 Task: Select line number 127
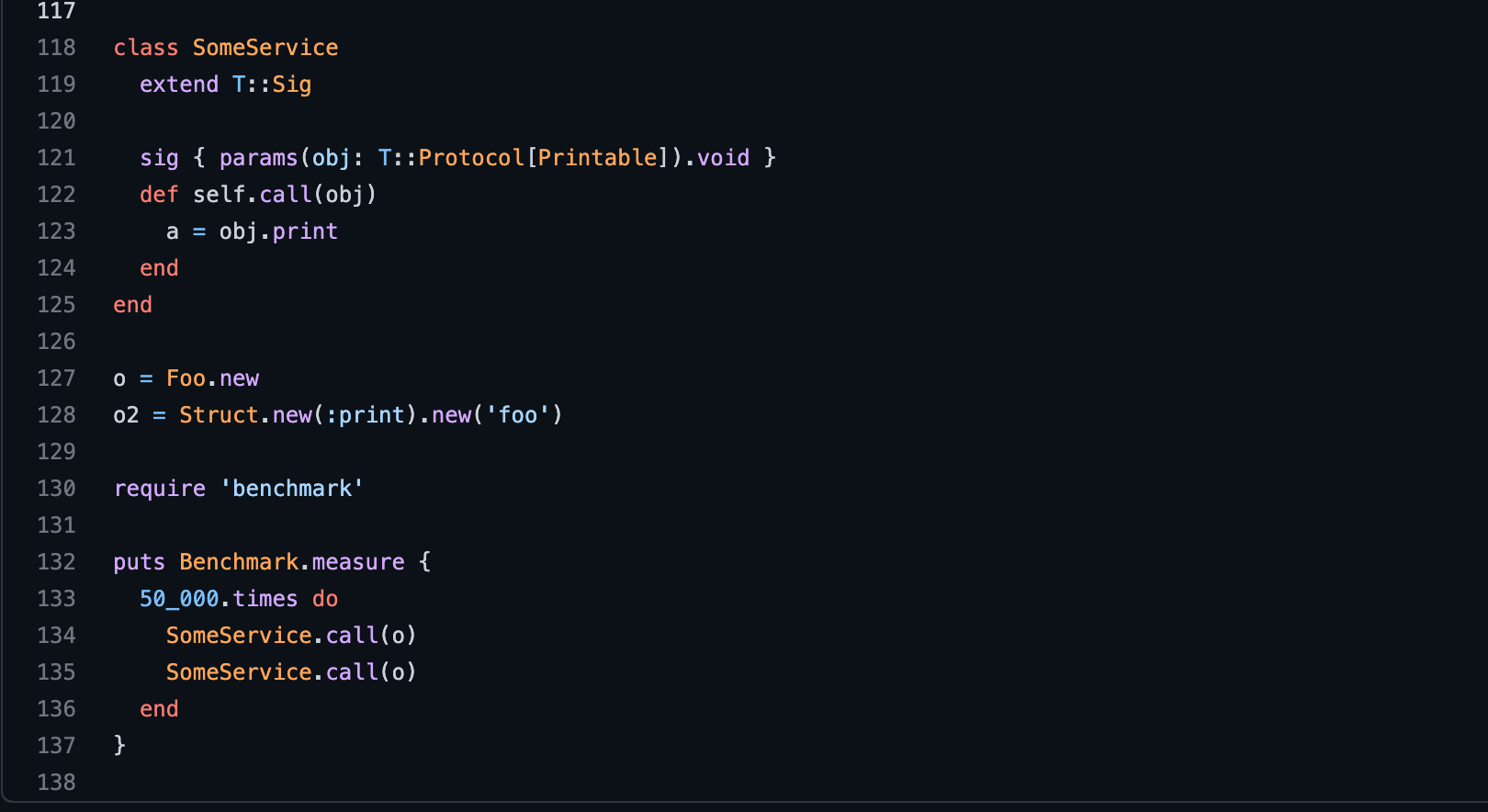click(56, 378)
